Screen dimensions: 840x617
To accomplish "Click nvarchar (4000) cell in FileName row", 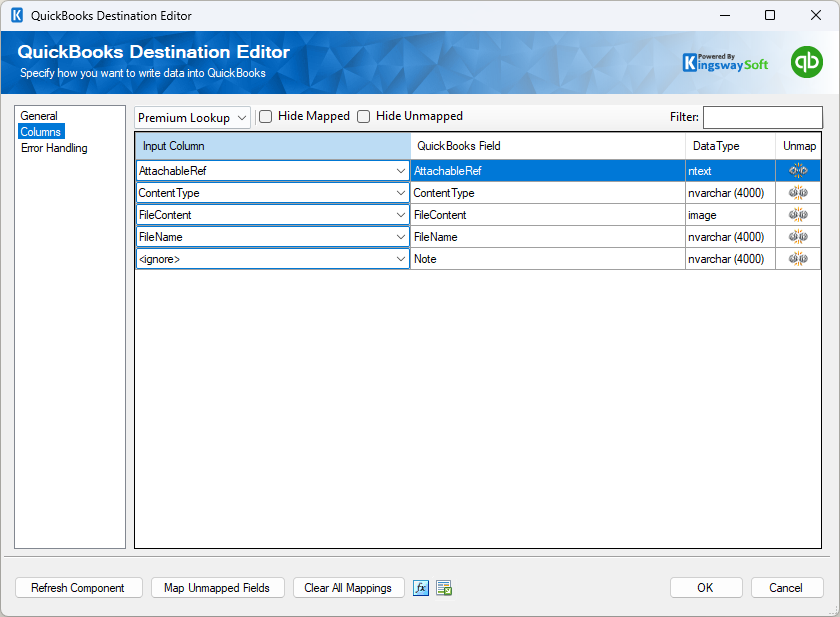I will 730,237.
